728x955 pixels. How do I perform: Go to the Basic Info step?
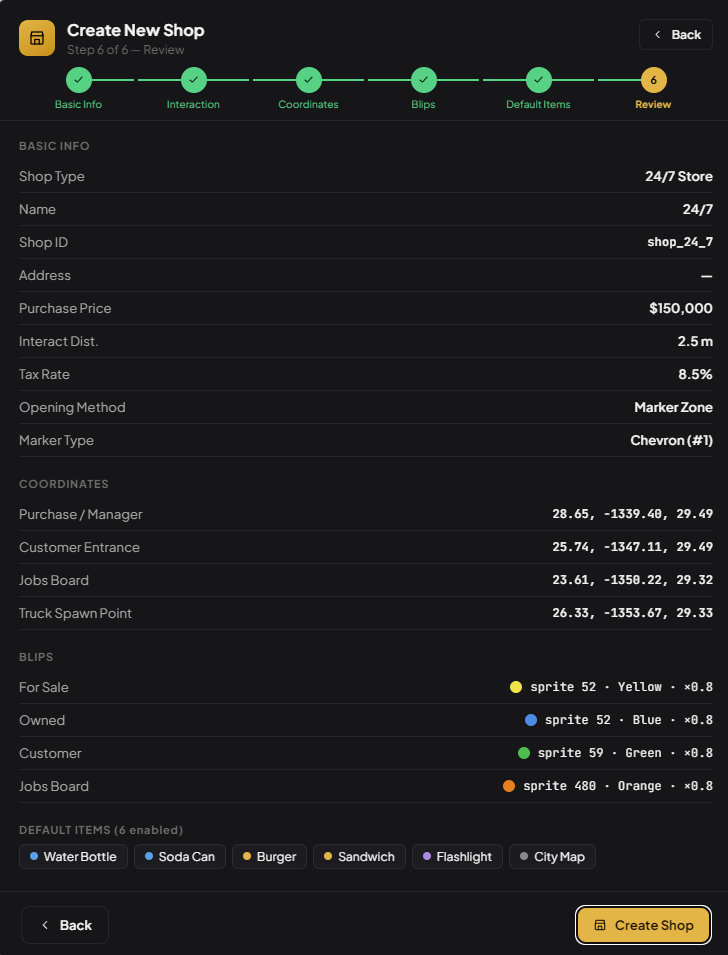(x=79, y=80)
